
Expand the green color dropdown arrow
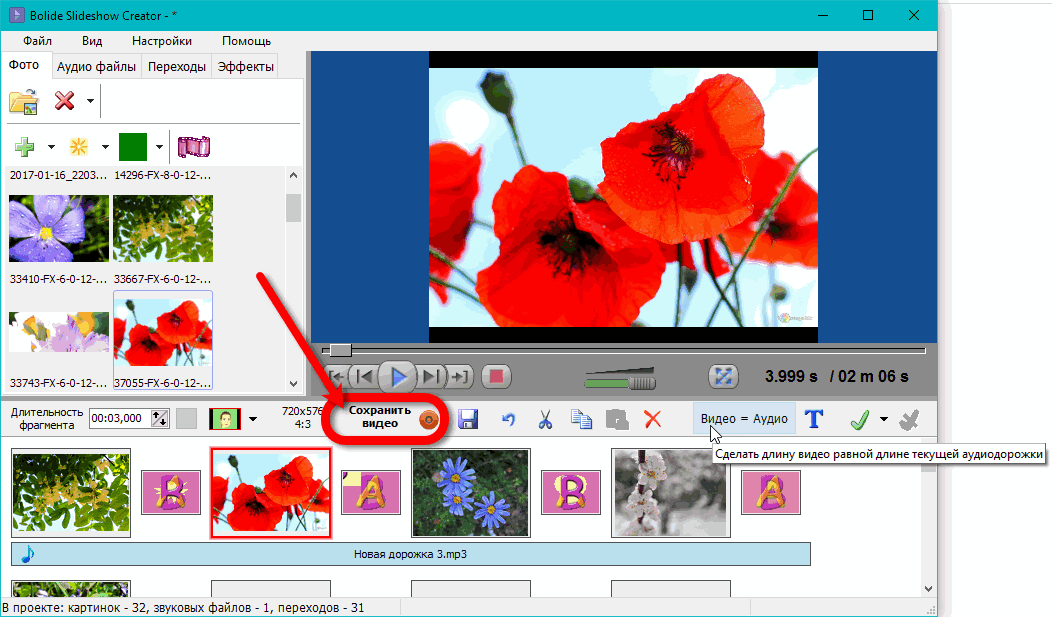pos(159,147)
